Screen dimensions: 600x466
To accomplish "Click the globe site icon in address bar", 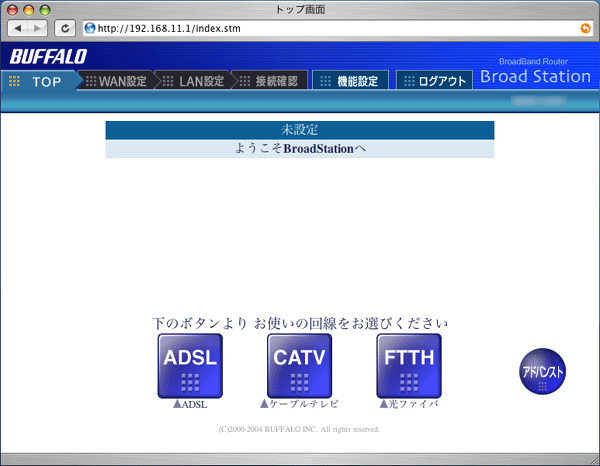I will (x=90, y=28).
